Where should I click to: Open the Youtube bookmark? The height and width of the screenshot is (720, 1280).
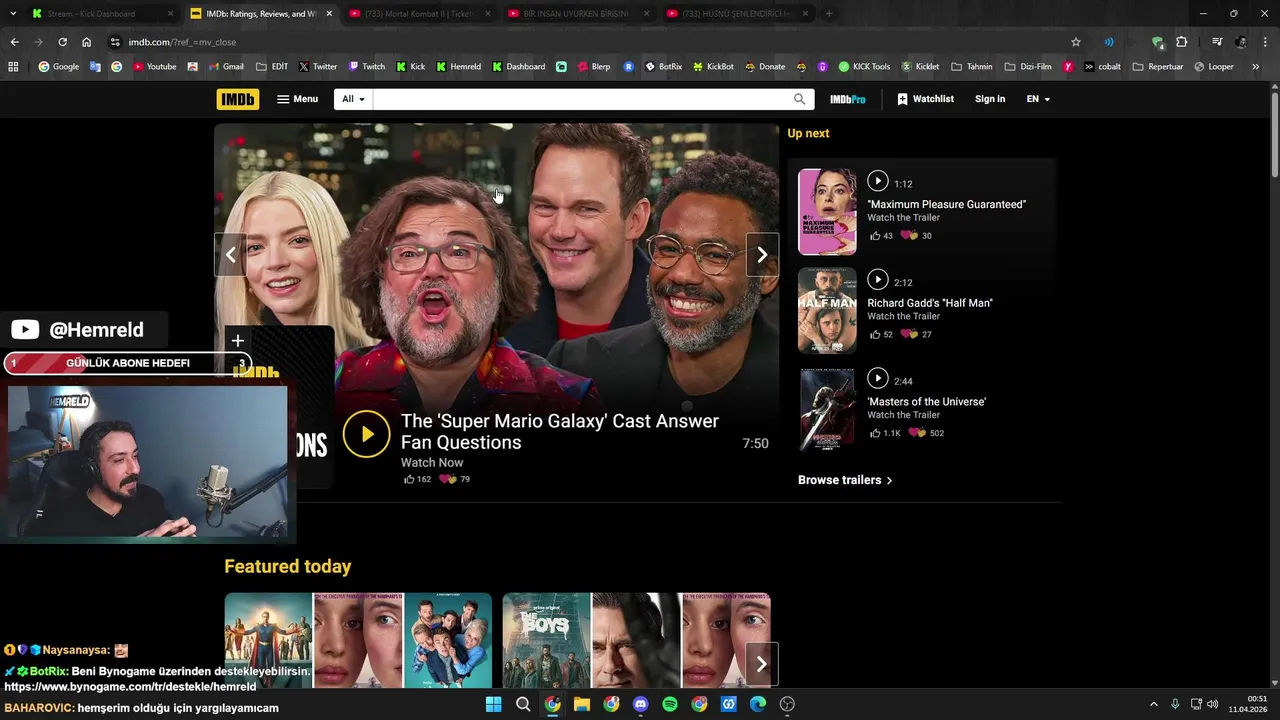(x=154, y=67)
